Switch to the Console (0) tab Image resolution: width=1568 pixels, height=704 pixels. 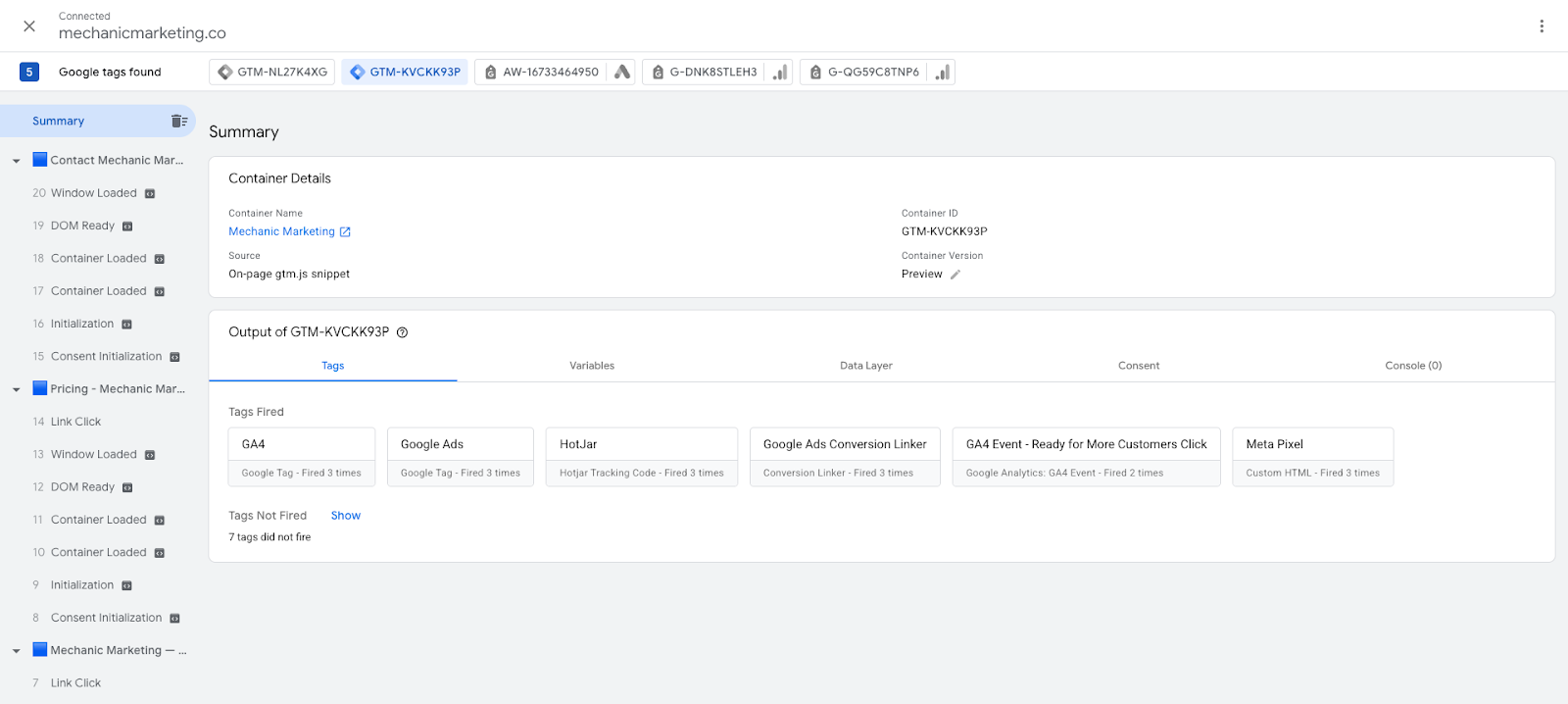[1413, 366]
